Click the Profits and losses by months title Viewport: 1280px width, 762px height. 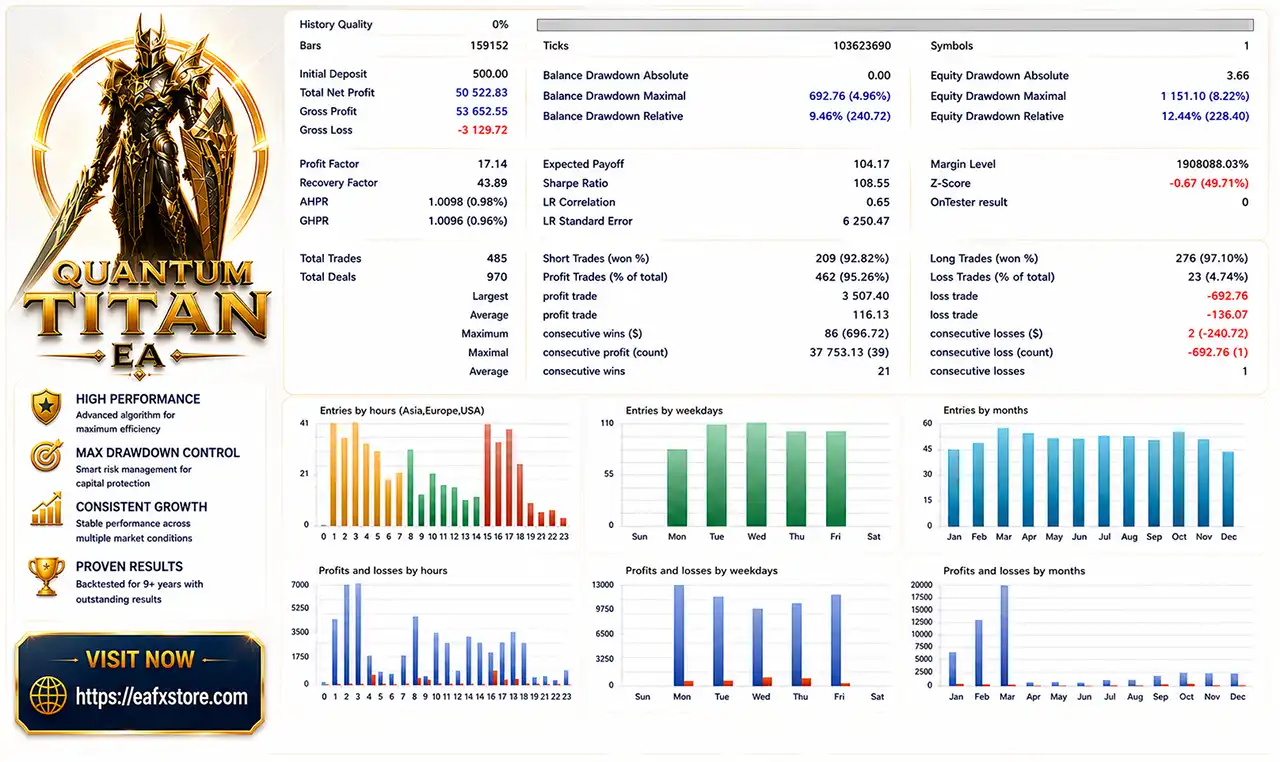[1014, 571]
